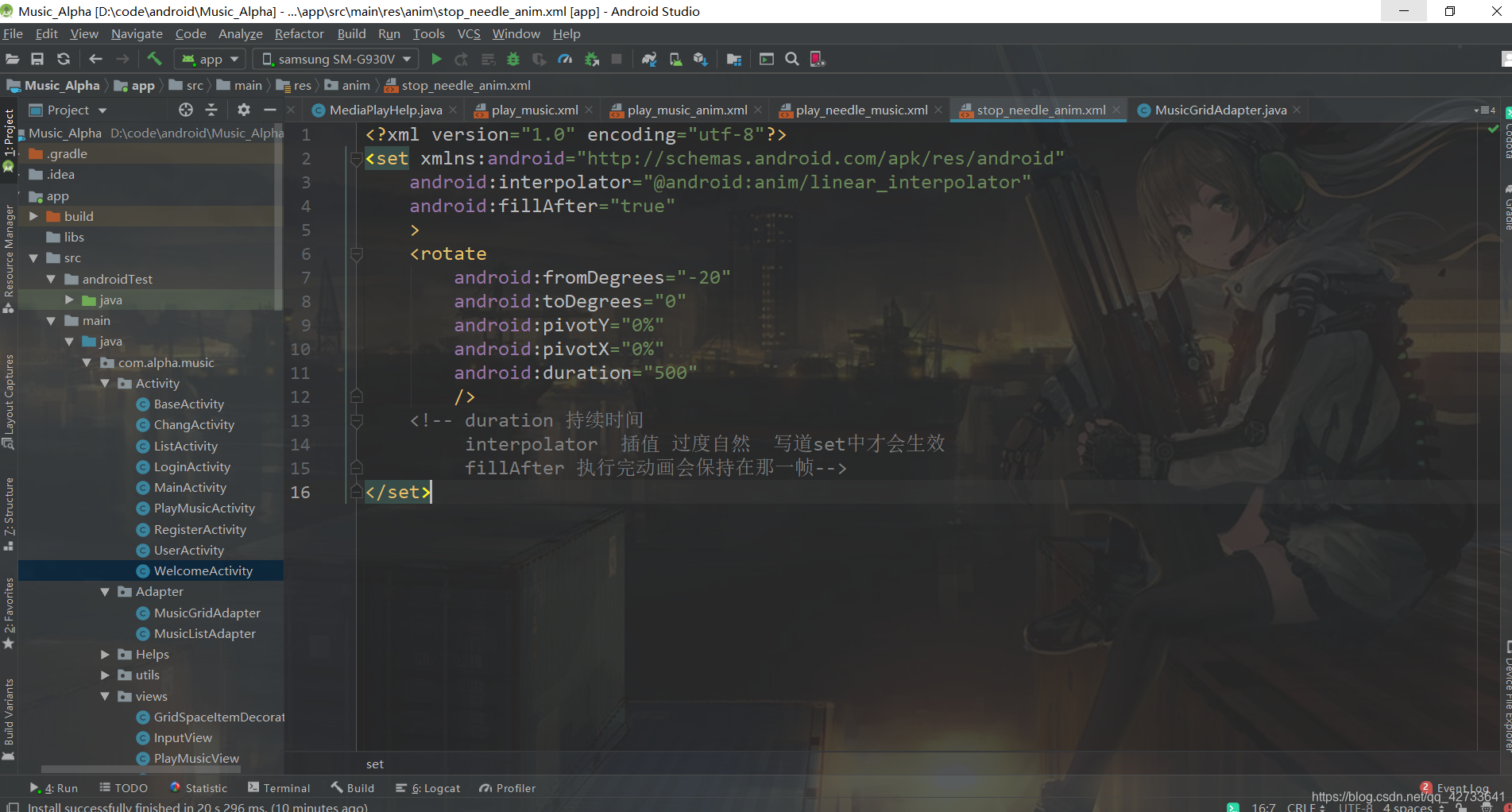Open the Project Structure icon
The image size is (1512, 812).
(734, 59)
